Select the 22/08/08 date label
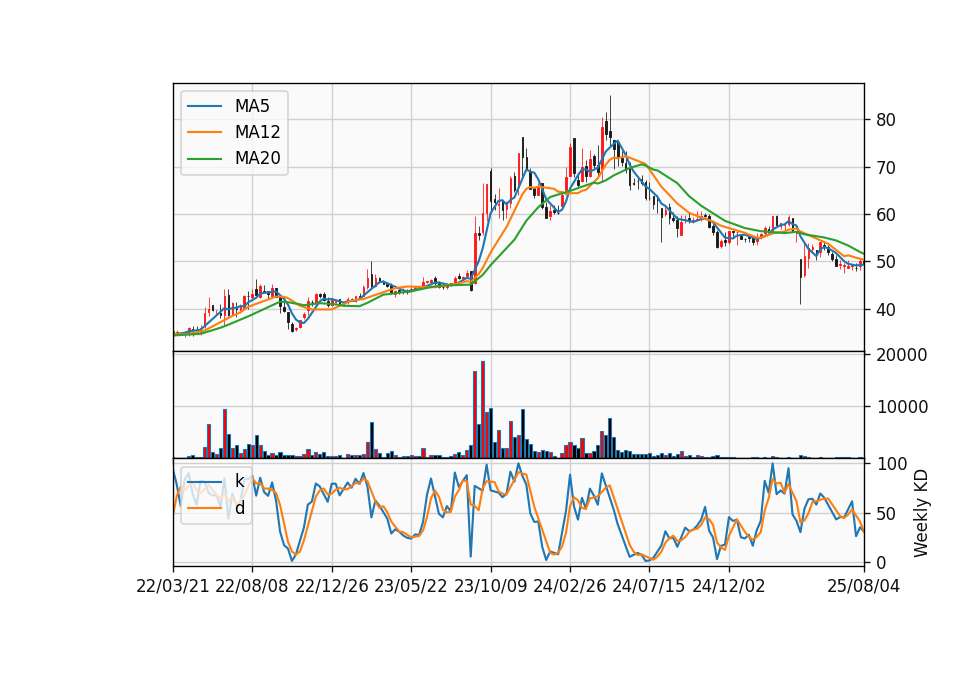Viewport: 960px width, 690px height. pos(252,586)
